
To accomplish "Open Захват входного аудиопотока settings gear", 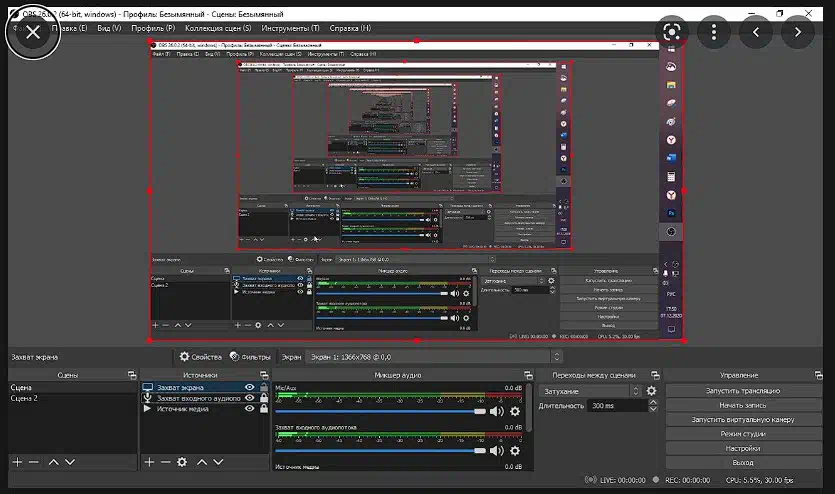I will (x=515, y=451).
